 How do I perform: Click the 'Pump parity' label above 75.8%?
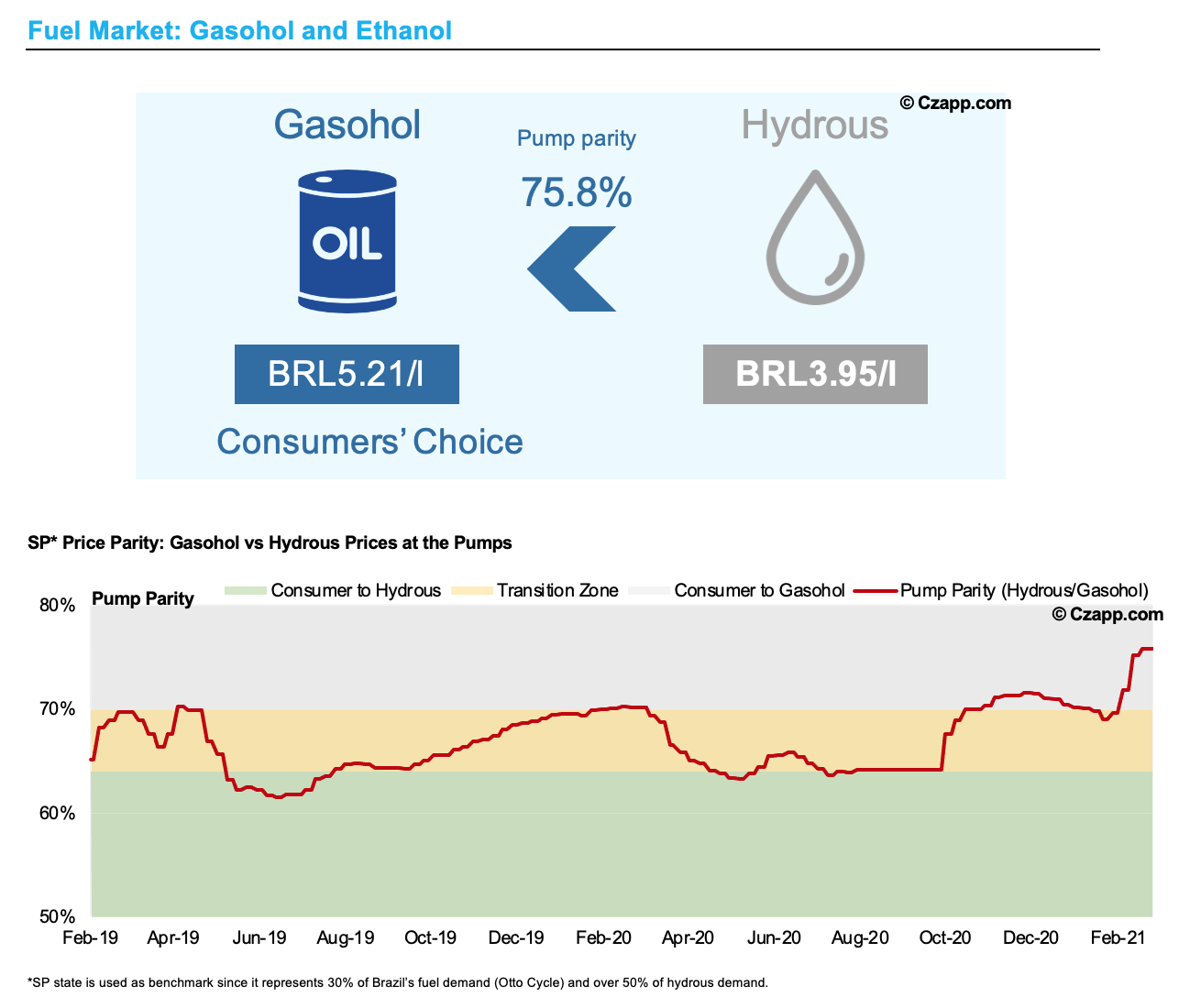click(x=577, y=138)
